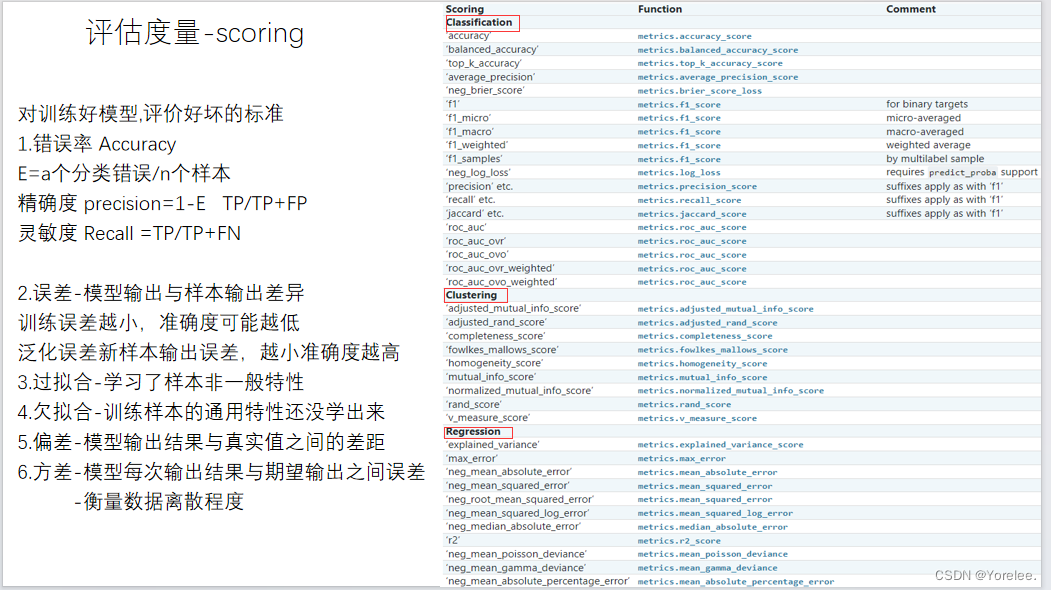Follow the metrics.average_precision_score link
This screenshot has width=1051, height=590.
[718, 77]
